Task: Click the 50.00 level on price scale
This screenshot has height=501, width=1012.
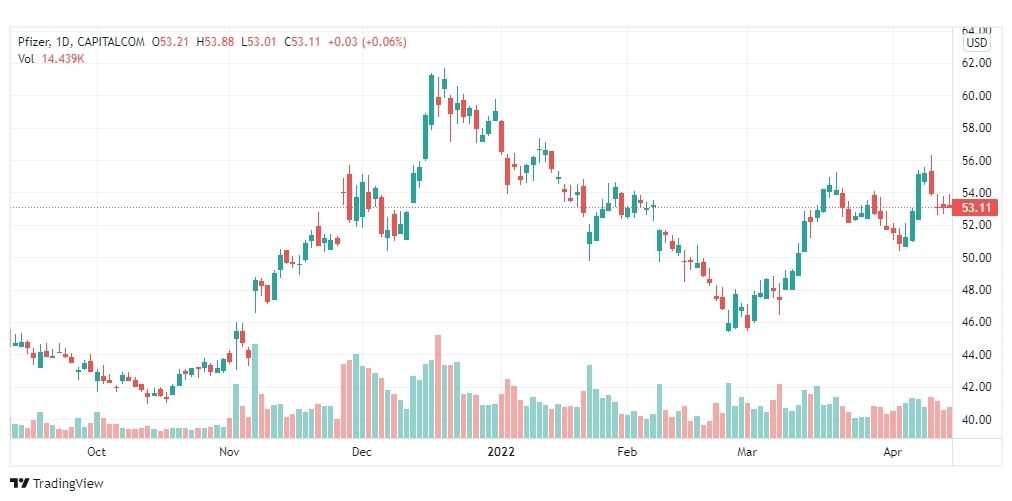Action: pos(976,258)
